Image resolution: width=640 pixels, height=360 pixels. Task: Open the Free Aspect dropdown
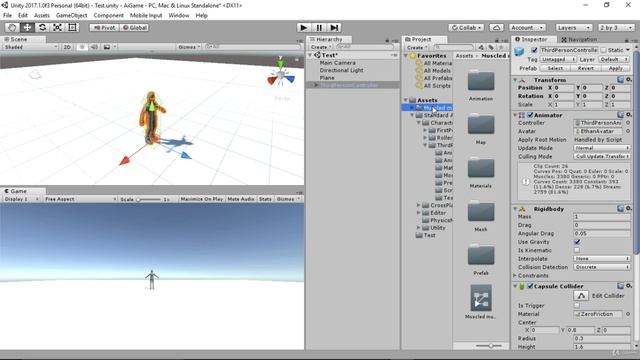click(80, 199)
